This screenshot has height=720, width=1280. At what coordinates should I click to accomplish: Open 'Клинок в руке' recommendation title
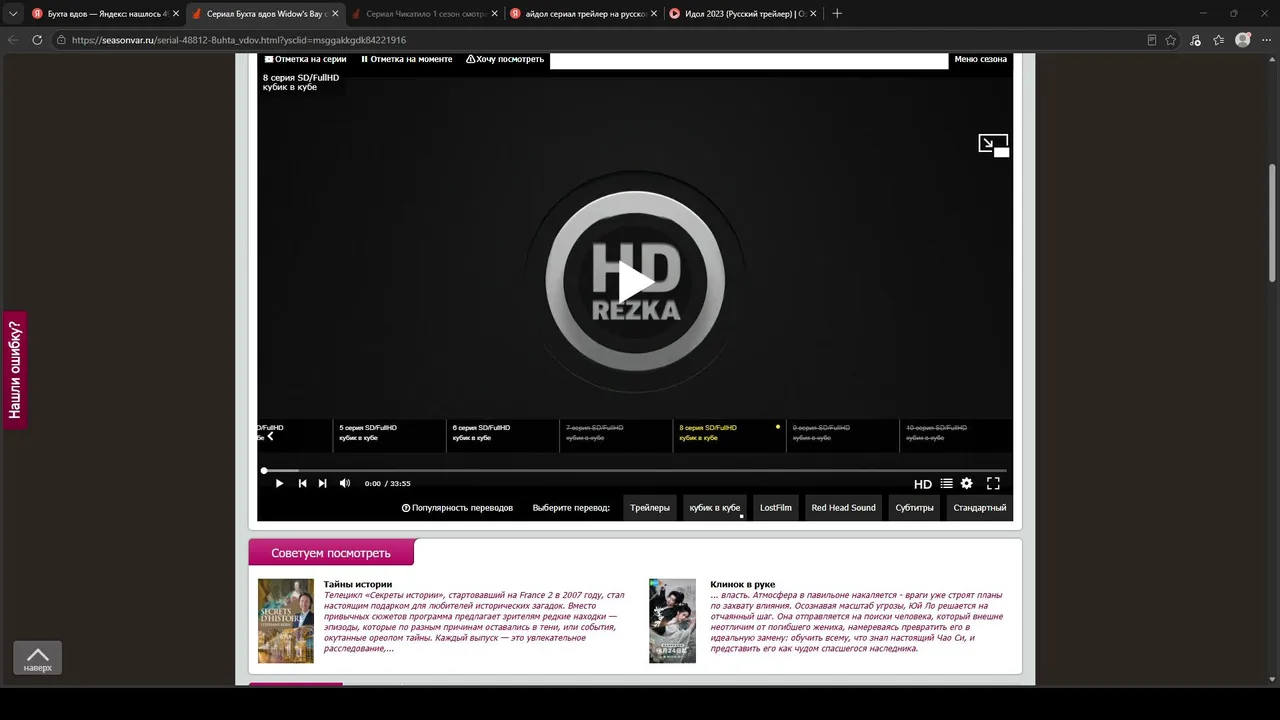[x=743, y=584]
